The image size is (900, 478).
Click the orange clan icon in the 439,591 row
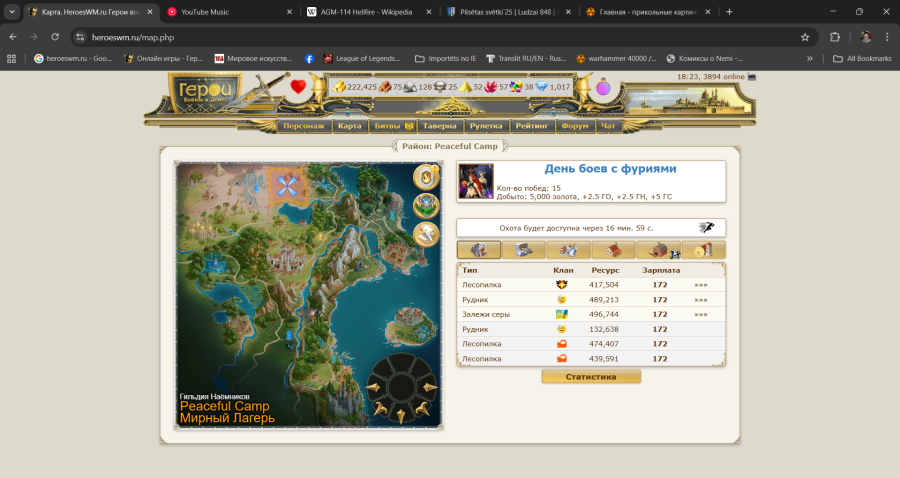click(x=561, y=359)
